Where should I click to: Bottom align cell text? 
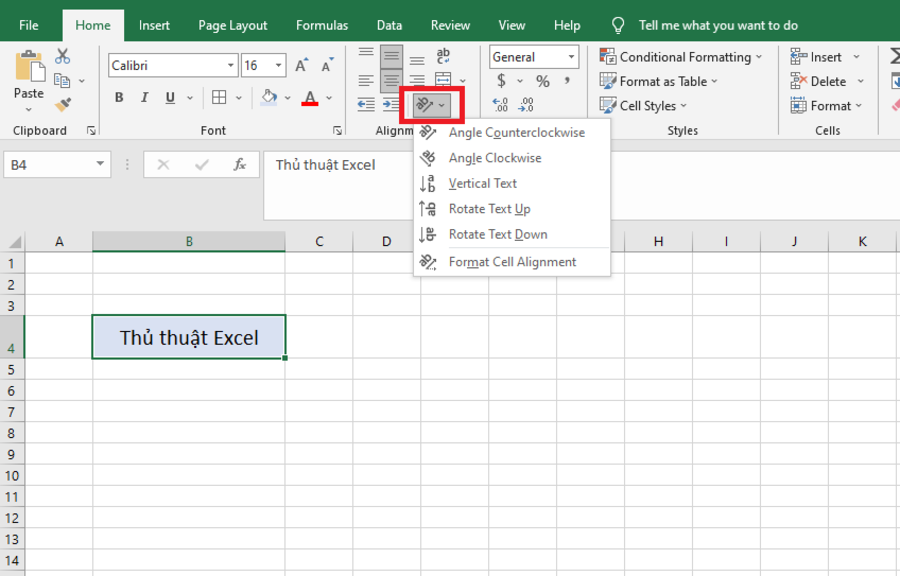(417, 60)
